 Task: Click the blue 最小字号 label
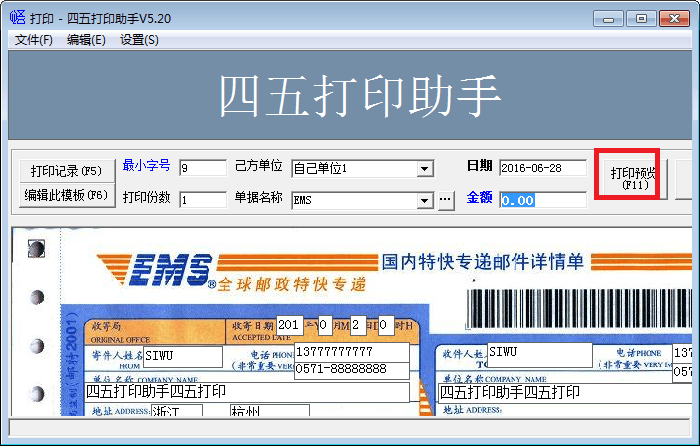146,165
